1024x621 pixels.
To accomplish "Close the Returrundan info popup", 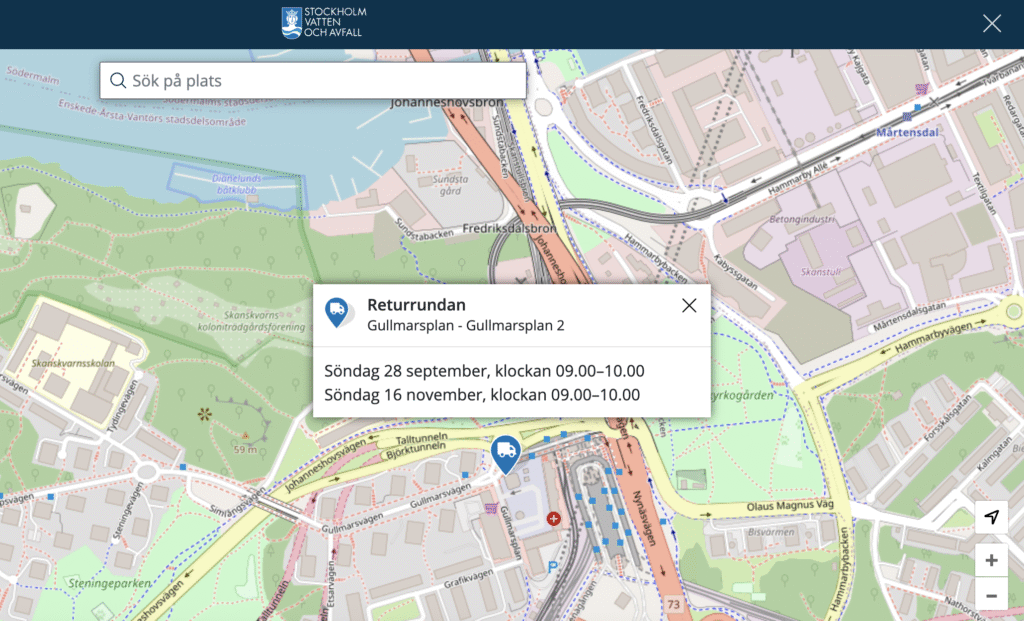I will coord(689,306).
